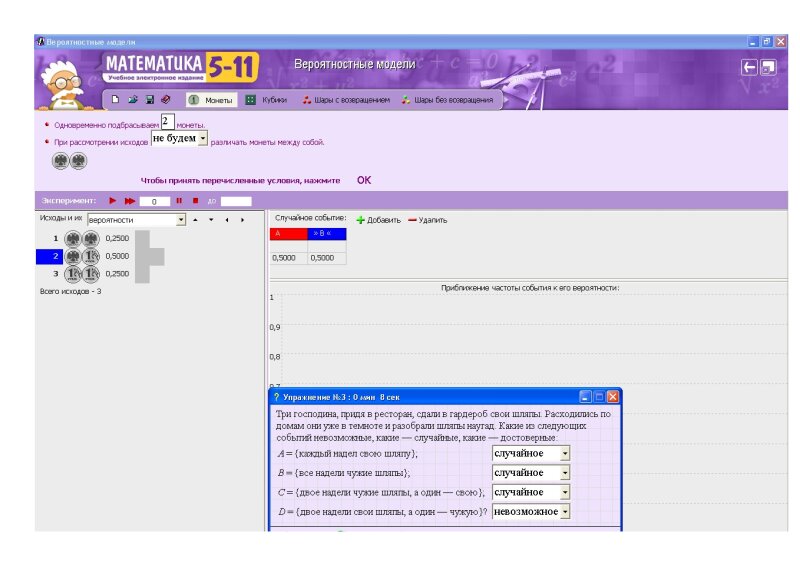Click the new document icon in toolbar
The image size is (800, 566).
coord(116,100)
